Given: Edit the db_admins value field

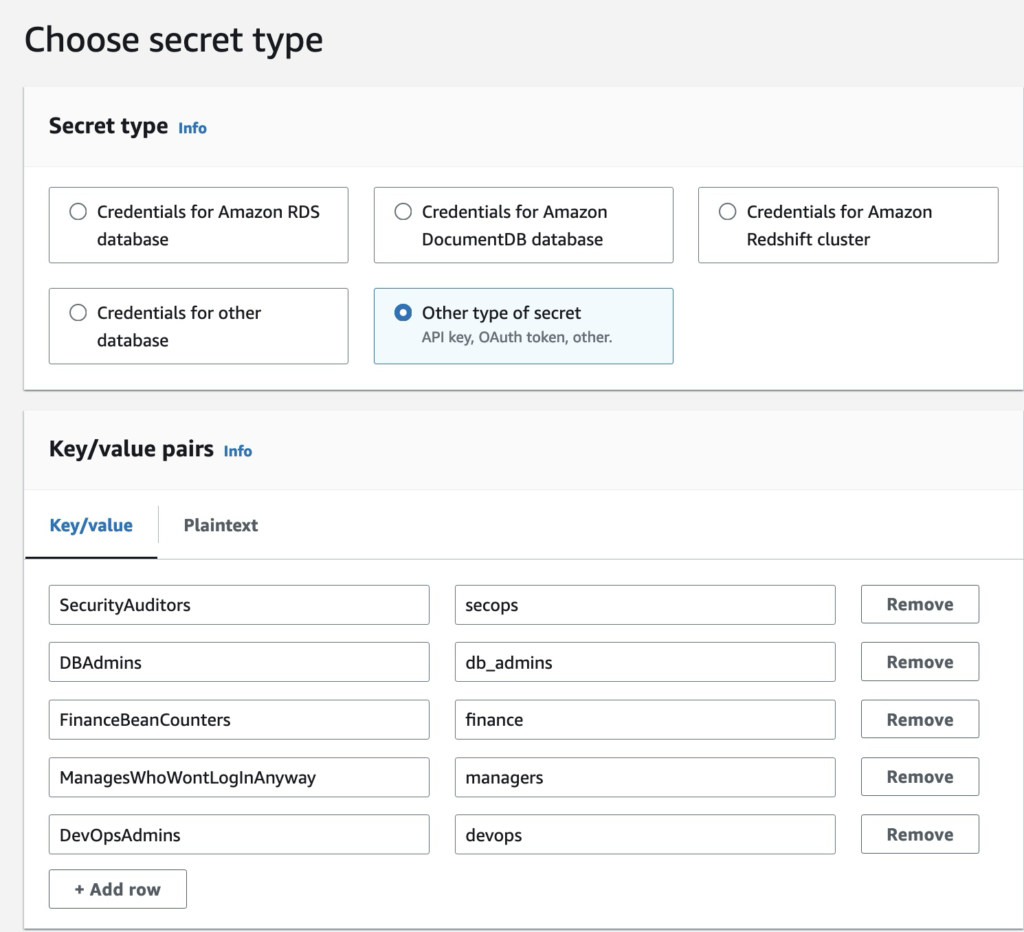Looking at the screenshot, I should point(644,662).
